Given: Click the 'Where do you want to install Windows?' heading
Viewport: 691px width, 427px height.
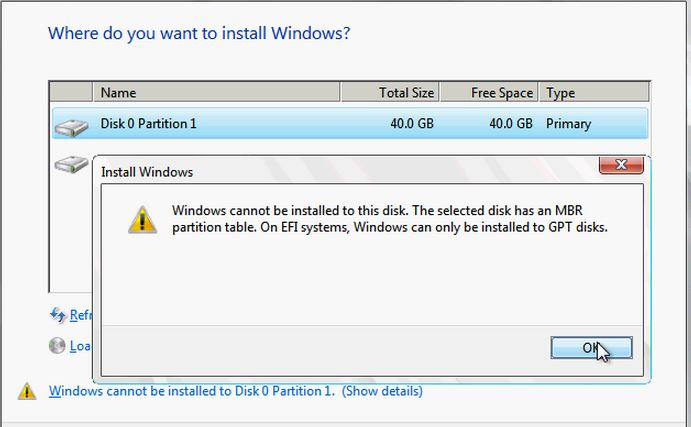Looking at the screenshot, I should 199,33.
